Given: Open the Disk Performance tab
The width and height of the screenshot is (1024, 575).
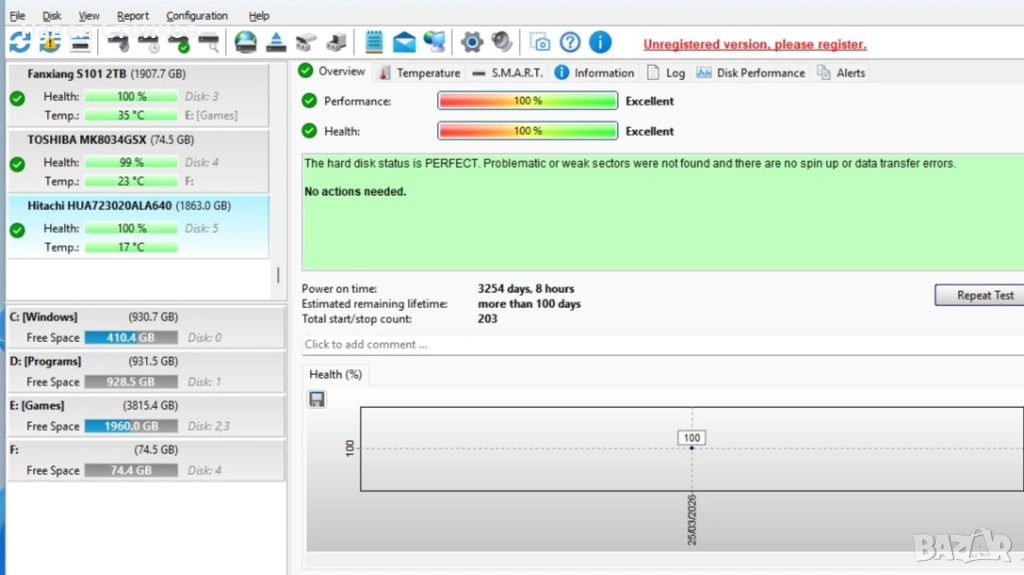Looking at the screenshot, I should click(x=750, y=73).
